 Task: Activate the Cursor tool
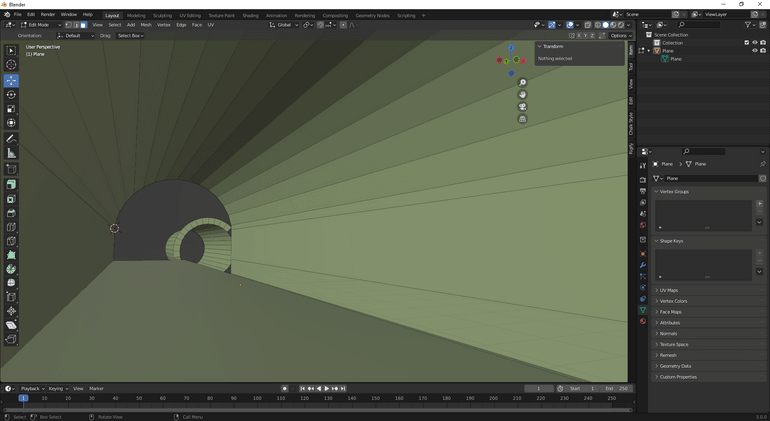[x=11, y=65]
